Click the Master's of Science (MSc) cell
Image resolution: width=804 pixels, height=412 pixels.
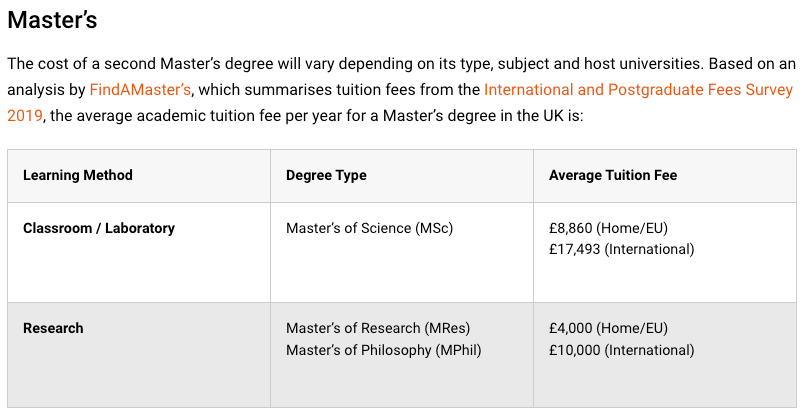370,228
